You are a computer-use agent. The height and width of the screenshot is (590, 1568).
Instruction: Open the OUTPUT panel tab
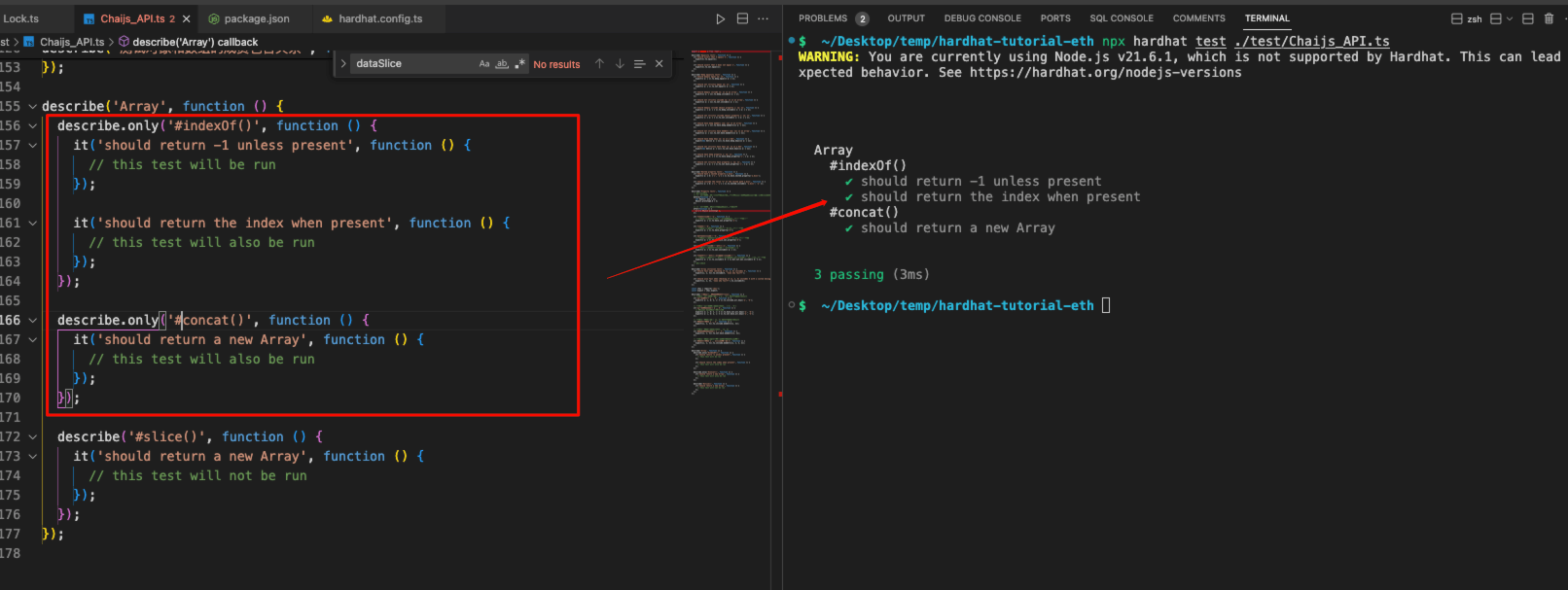click(907, 18)
